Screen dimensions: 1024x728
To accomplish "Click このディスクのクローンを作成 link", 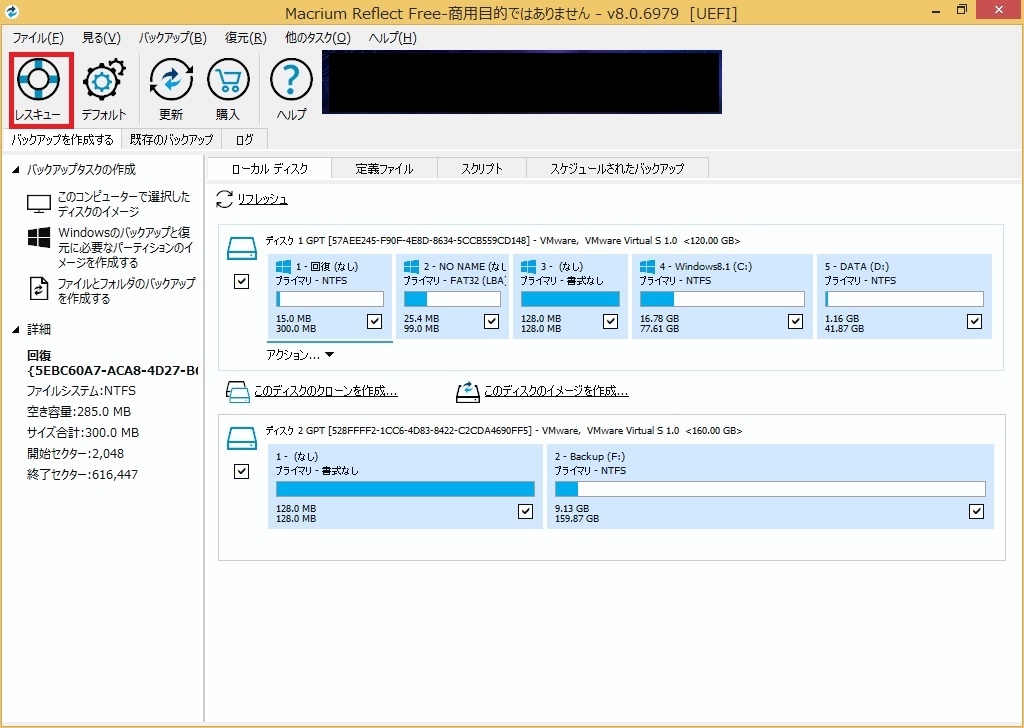I will [326, 391].
